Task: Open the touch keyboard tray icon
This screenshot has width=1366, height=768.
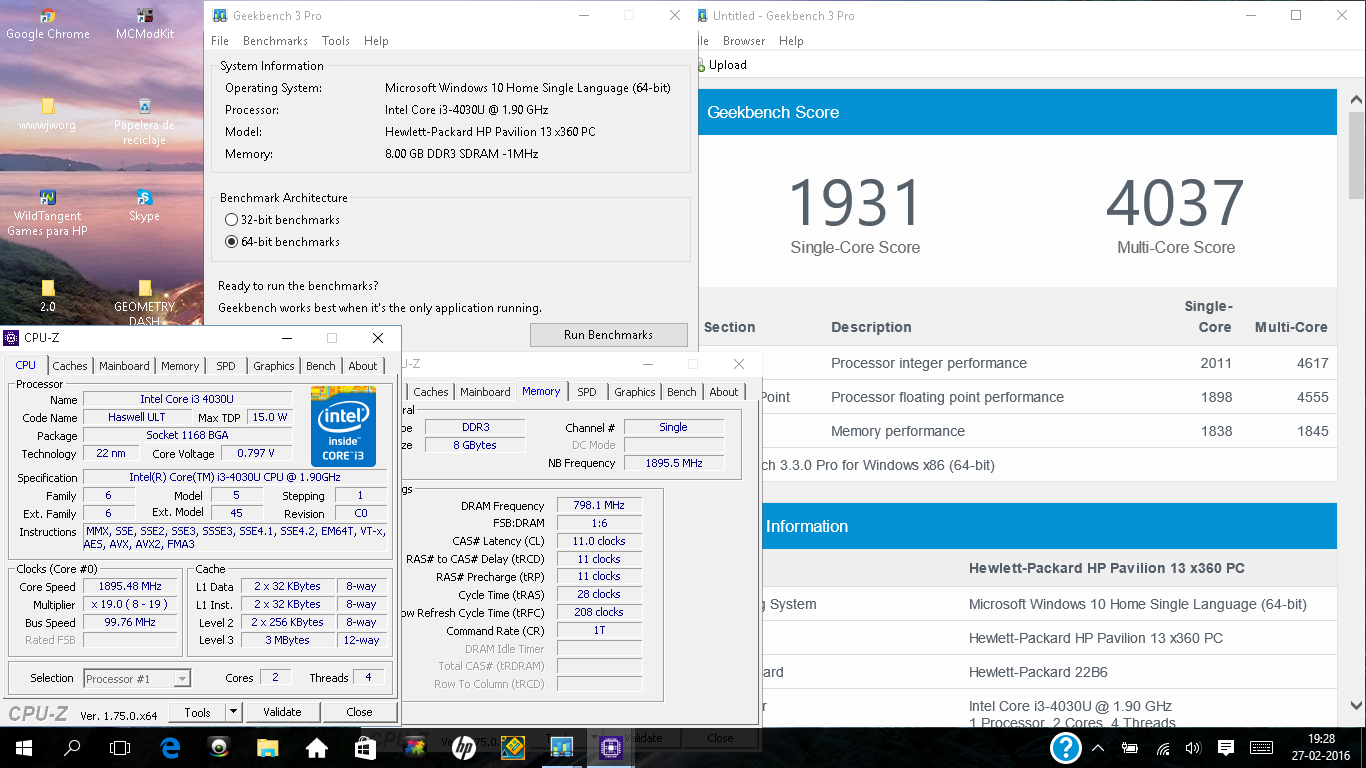Action: pos(1261,747)
